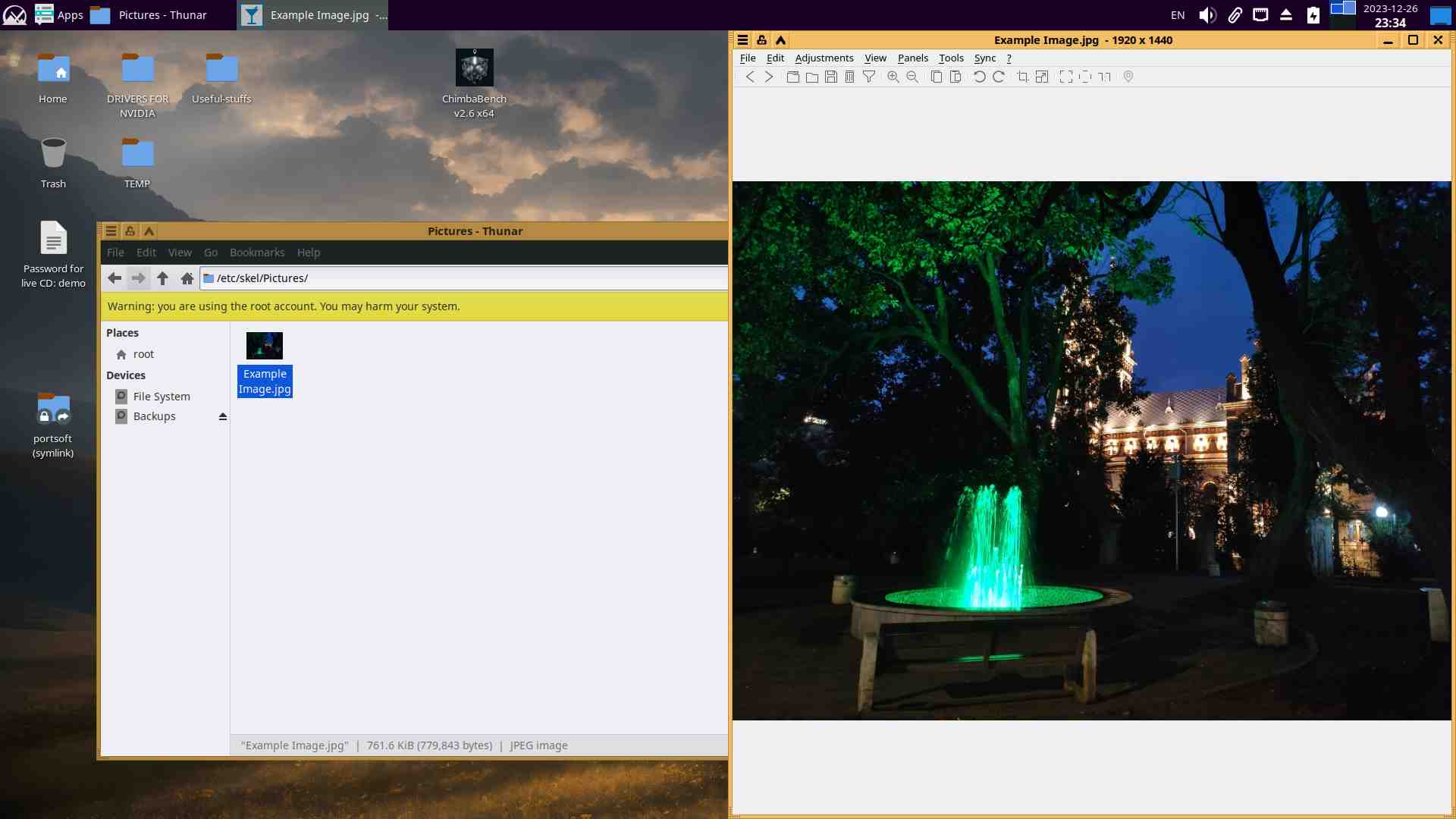This screenshot has width=1456, height=819.
Task: Click the save (floppy disk) icon
Action: point(831,77)
